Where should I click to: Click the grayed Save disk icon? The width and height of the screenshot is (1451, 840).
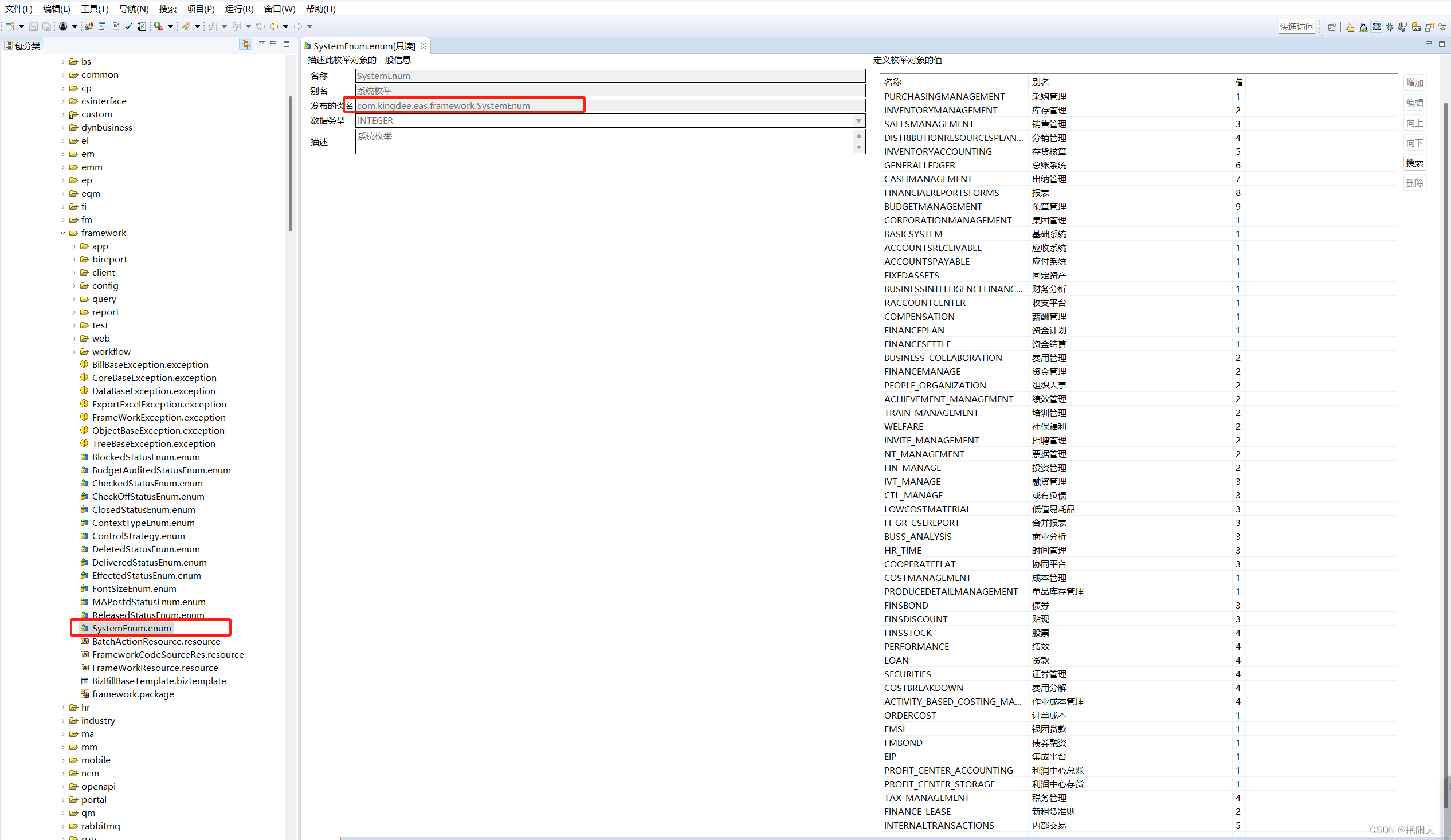click(33, 26)
